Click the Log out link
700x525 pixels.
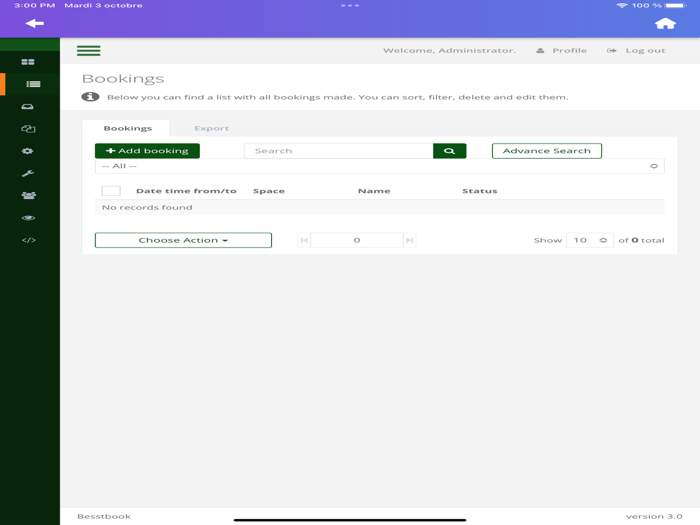[x=636, y=50]
